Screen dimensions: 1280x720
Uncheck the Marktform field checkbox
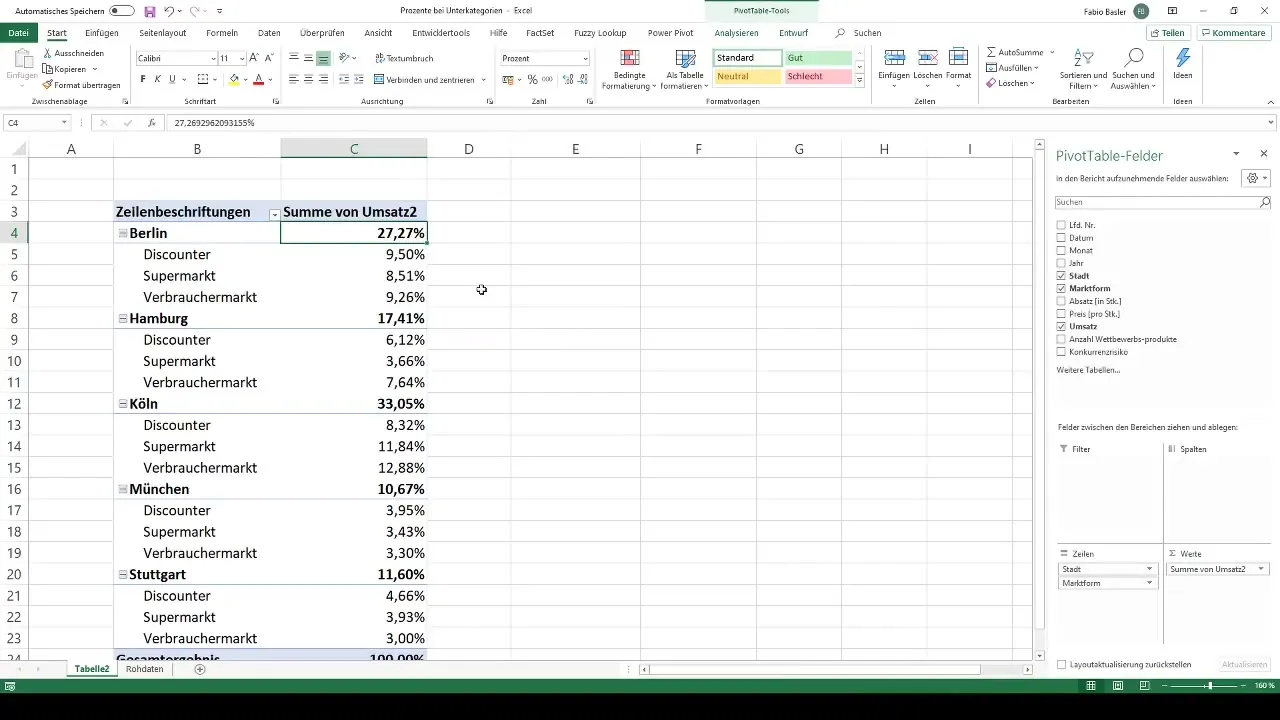click(1061, 289)
